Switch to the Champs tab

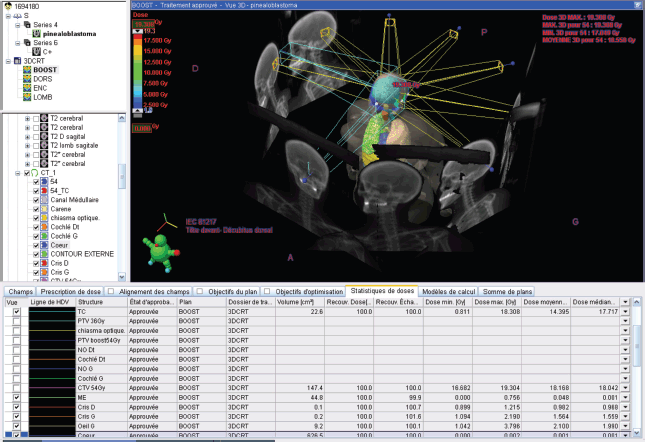[20, 292]
